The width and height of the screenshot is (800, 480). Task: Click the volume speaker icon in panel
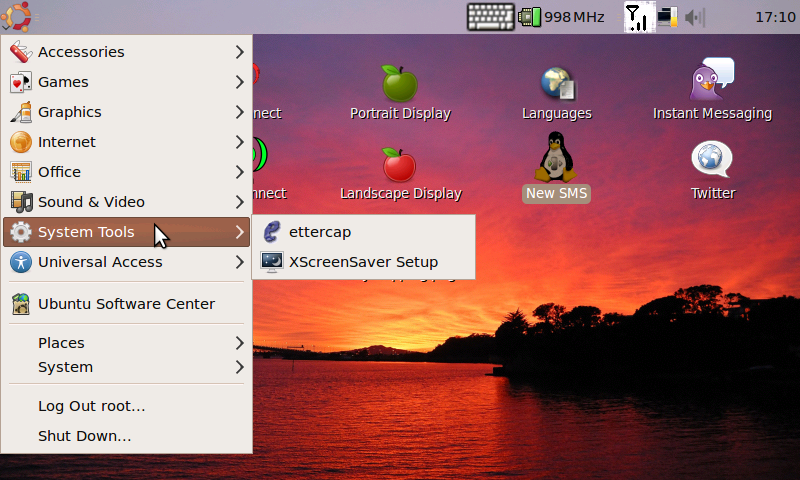pyautogui.click(x=695, y=17)
